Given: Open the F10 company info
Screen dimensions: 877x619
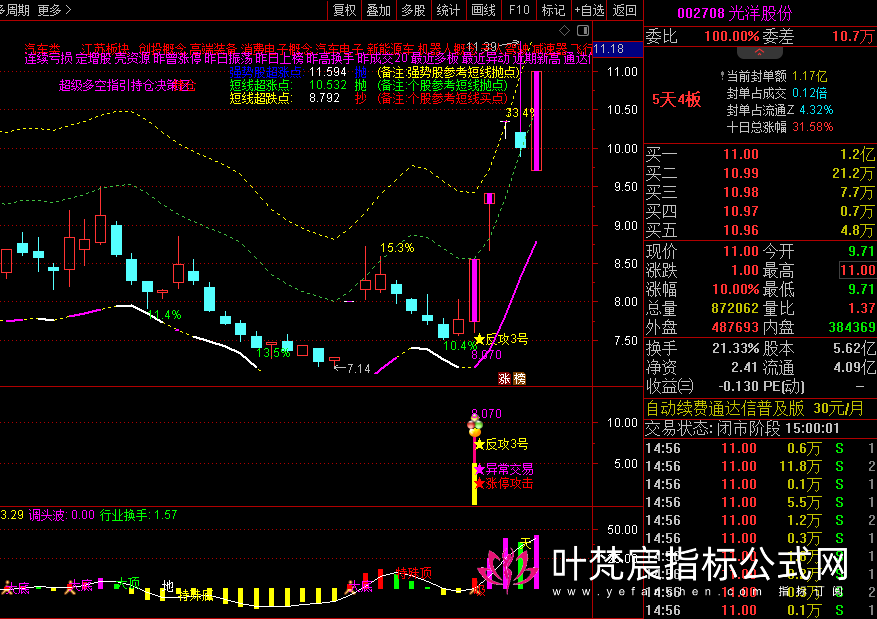Looking at the screenshot, I should [518, 10].
